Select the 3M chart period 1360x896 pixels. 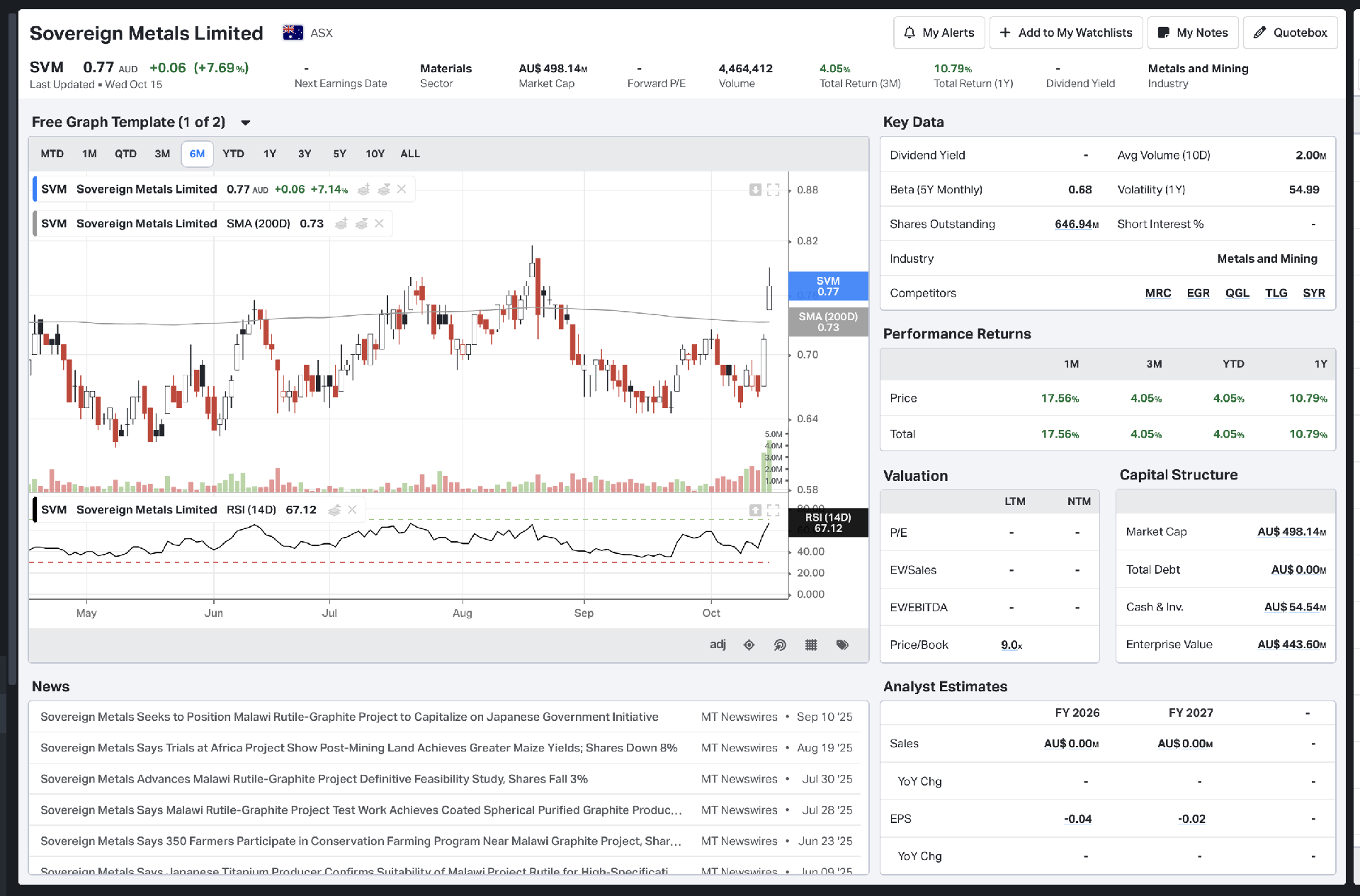[162, 154]
